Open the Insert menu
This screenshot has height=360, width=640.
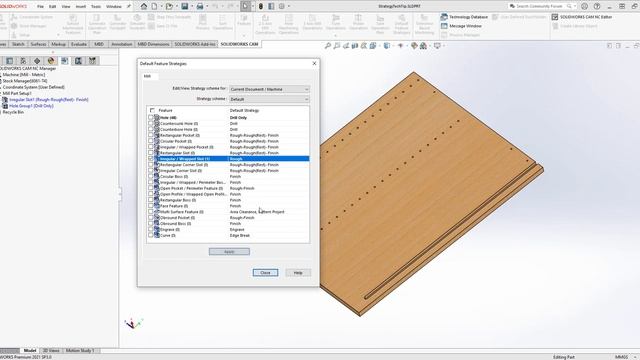click(81, 7)
